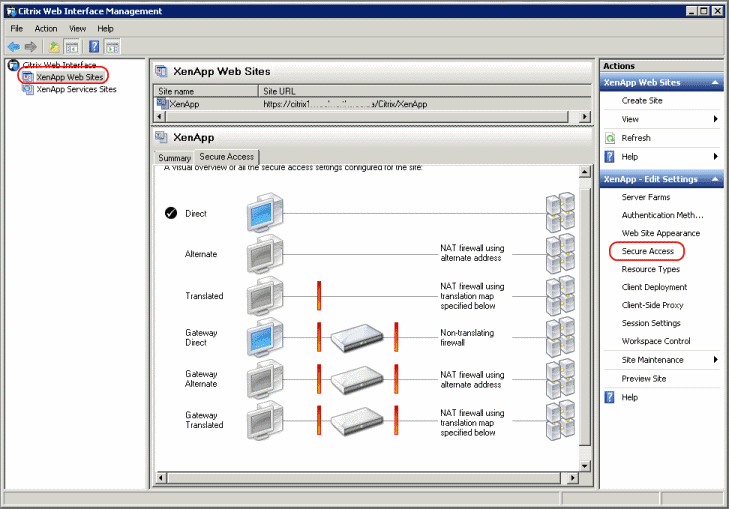The image size is (729, 509).
Task: Open Client-Side Proxy settings
Action: tap(652, 305)
